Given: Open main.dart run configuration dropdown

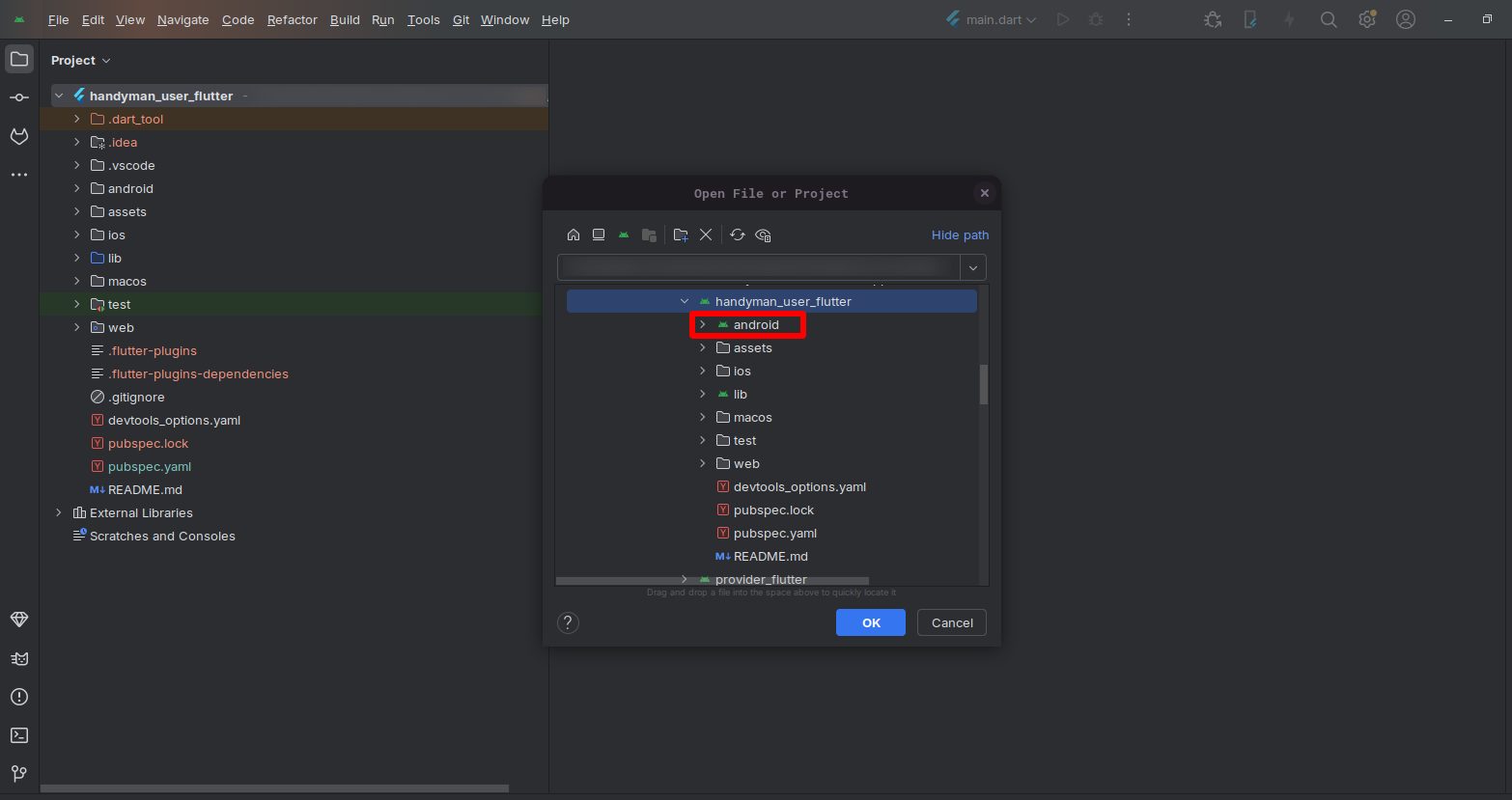Looking at the screenshot, I should (x=992, y=19).
